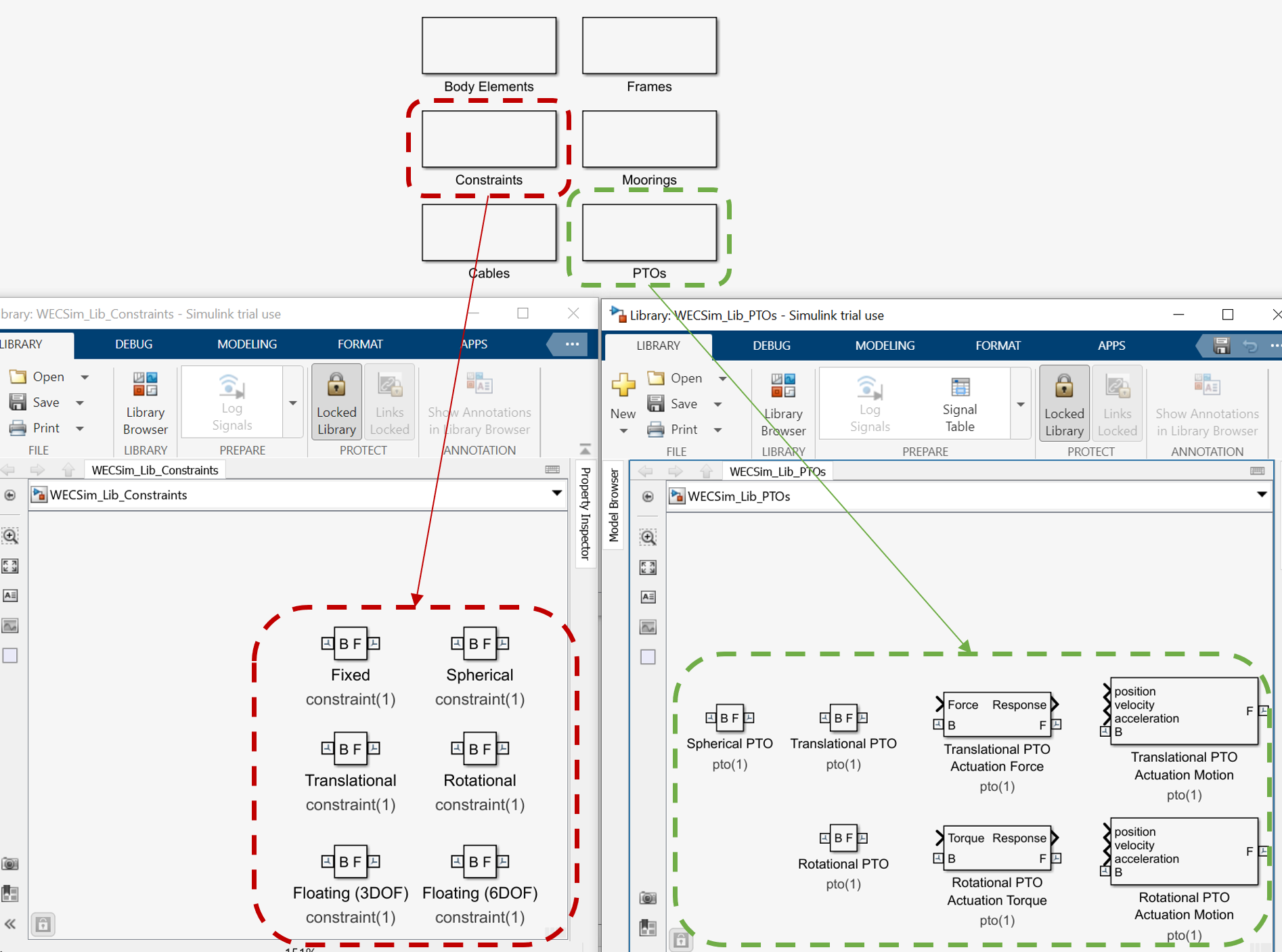Toggle Links Locked in PTOs window
This screenshot has width=1282, height=952.
(x=1117, y=405)
